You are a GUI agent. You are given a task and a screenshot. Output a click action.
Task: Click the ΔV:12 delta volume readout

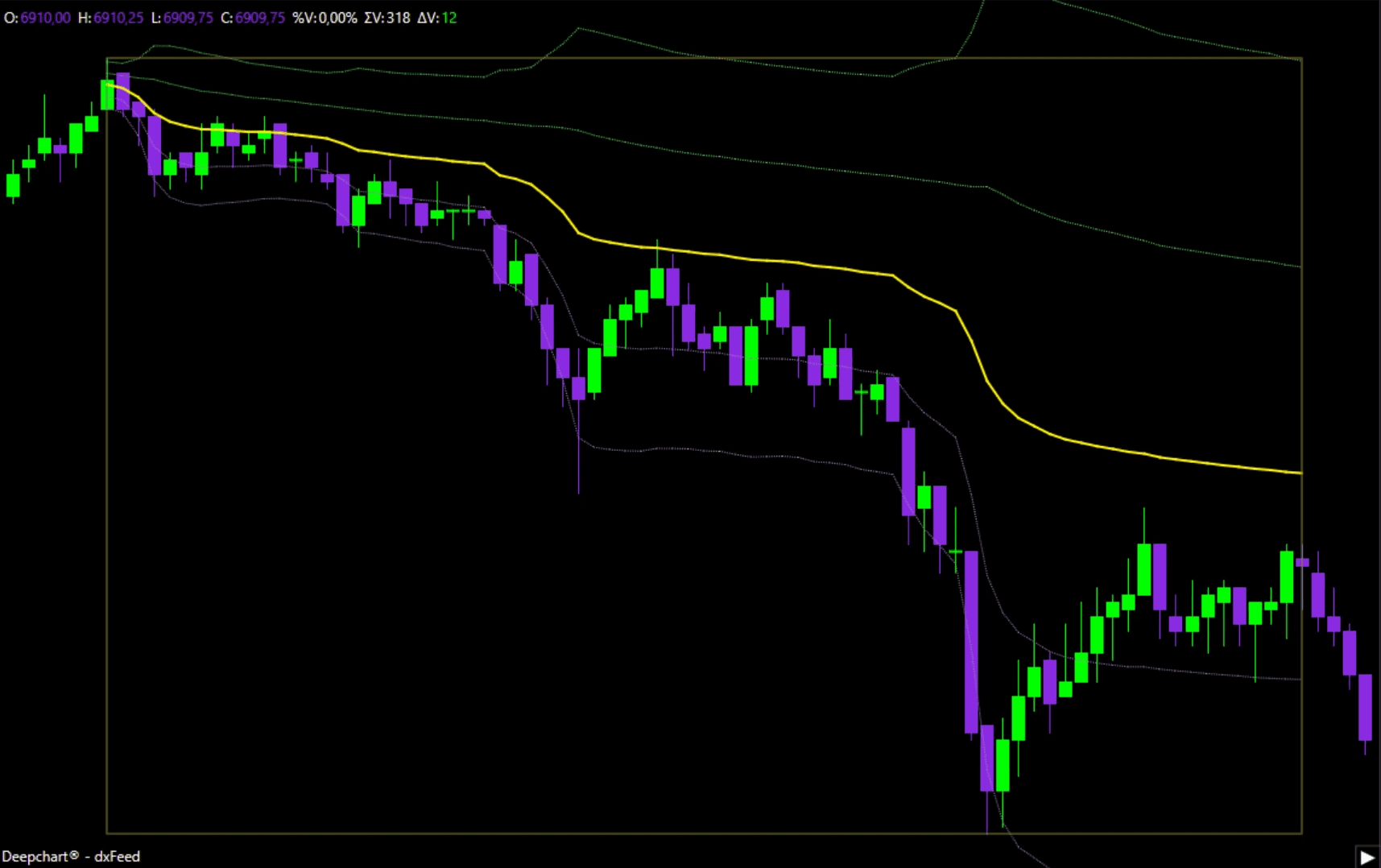point(436,18)
